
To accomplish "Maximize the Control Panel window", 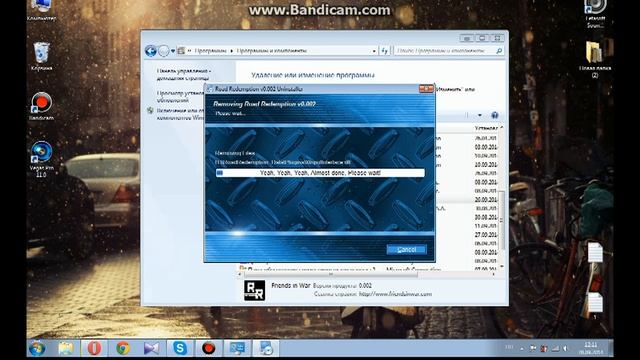I will coord(482,38).
